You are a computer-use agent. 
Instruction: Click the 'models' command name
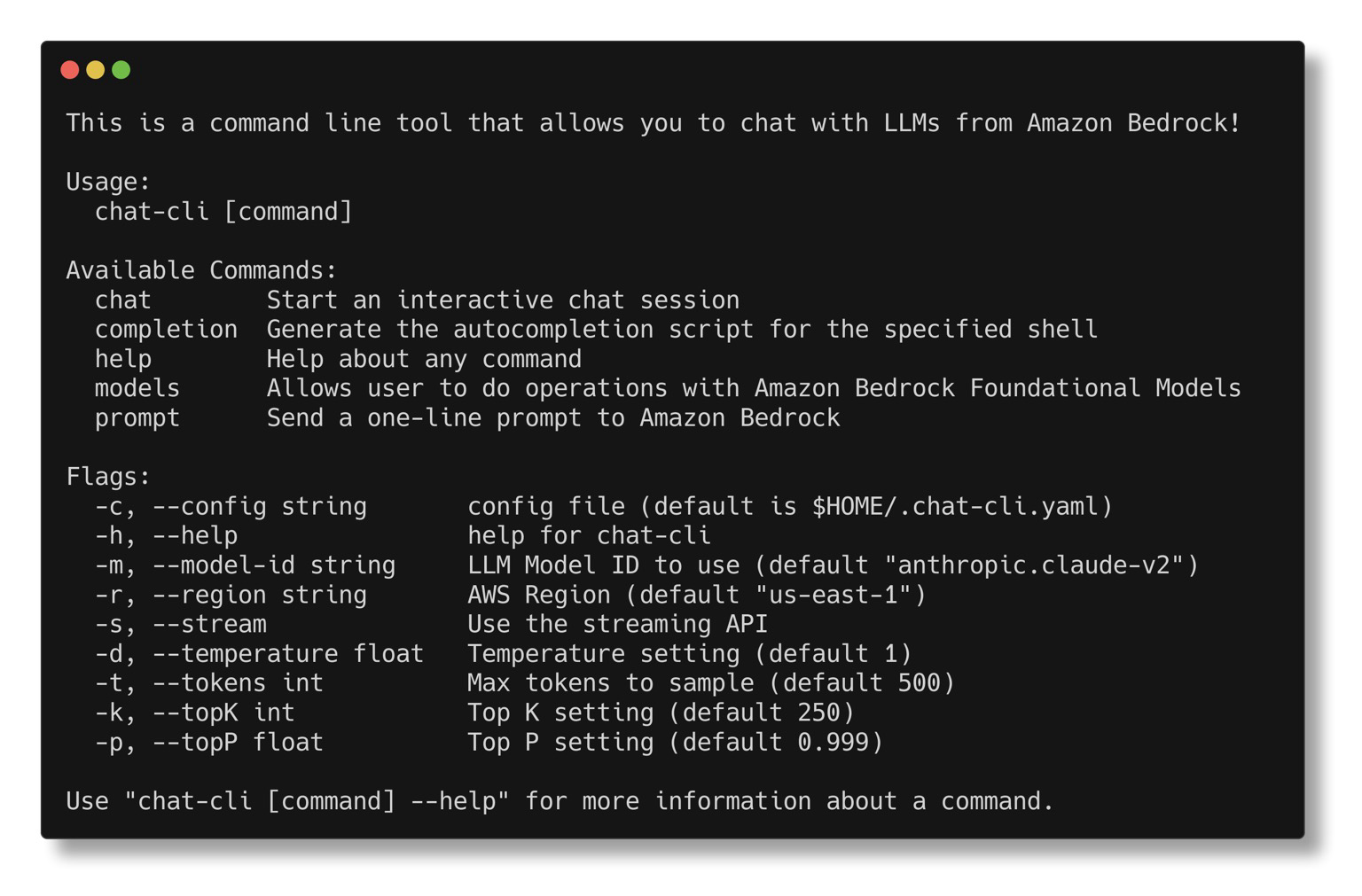click(137, 388)
